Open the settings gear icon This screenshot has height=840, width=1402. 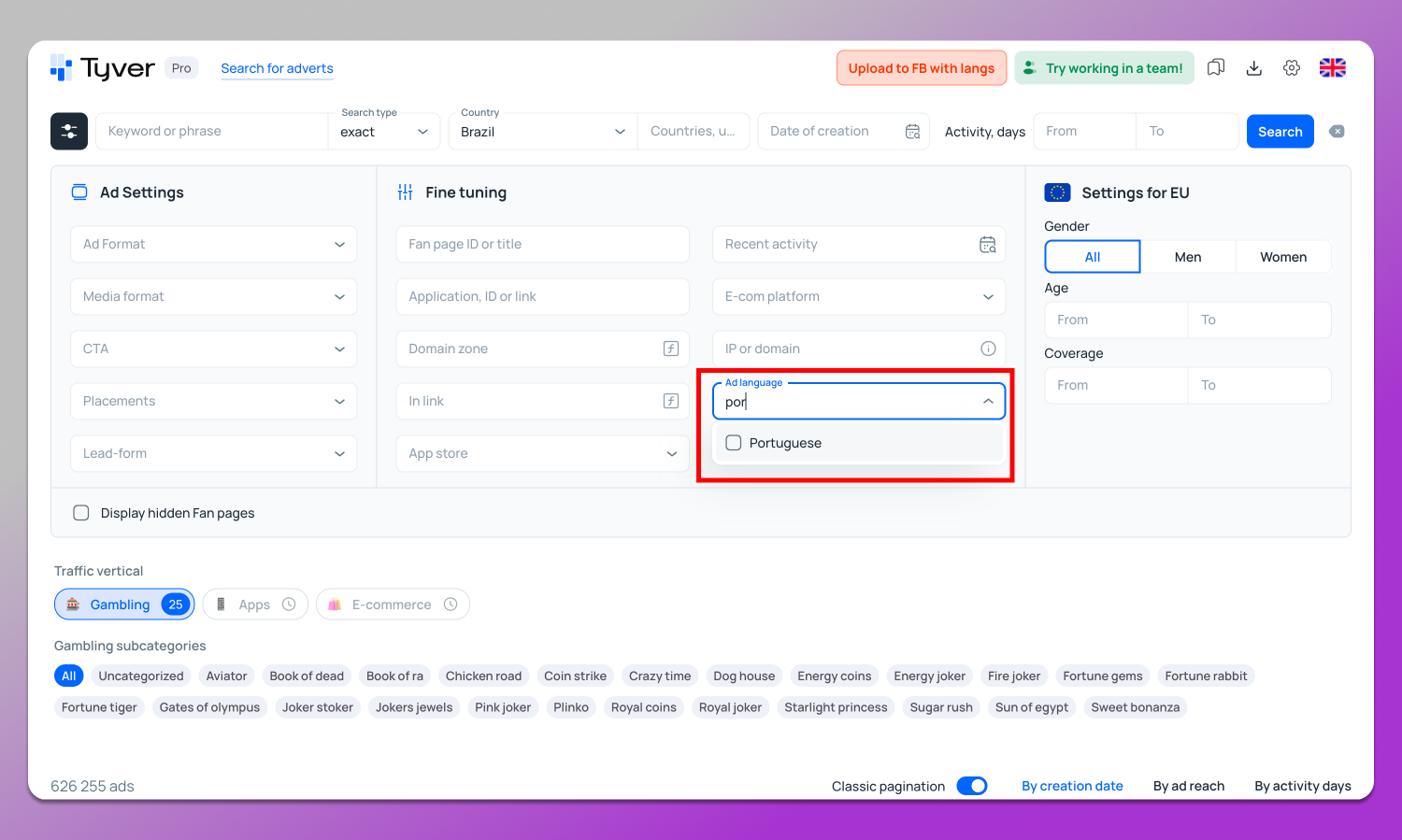(1292, 68)
